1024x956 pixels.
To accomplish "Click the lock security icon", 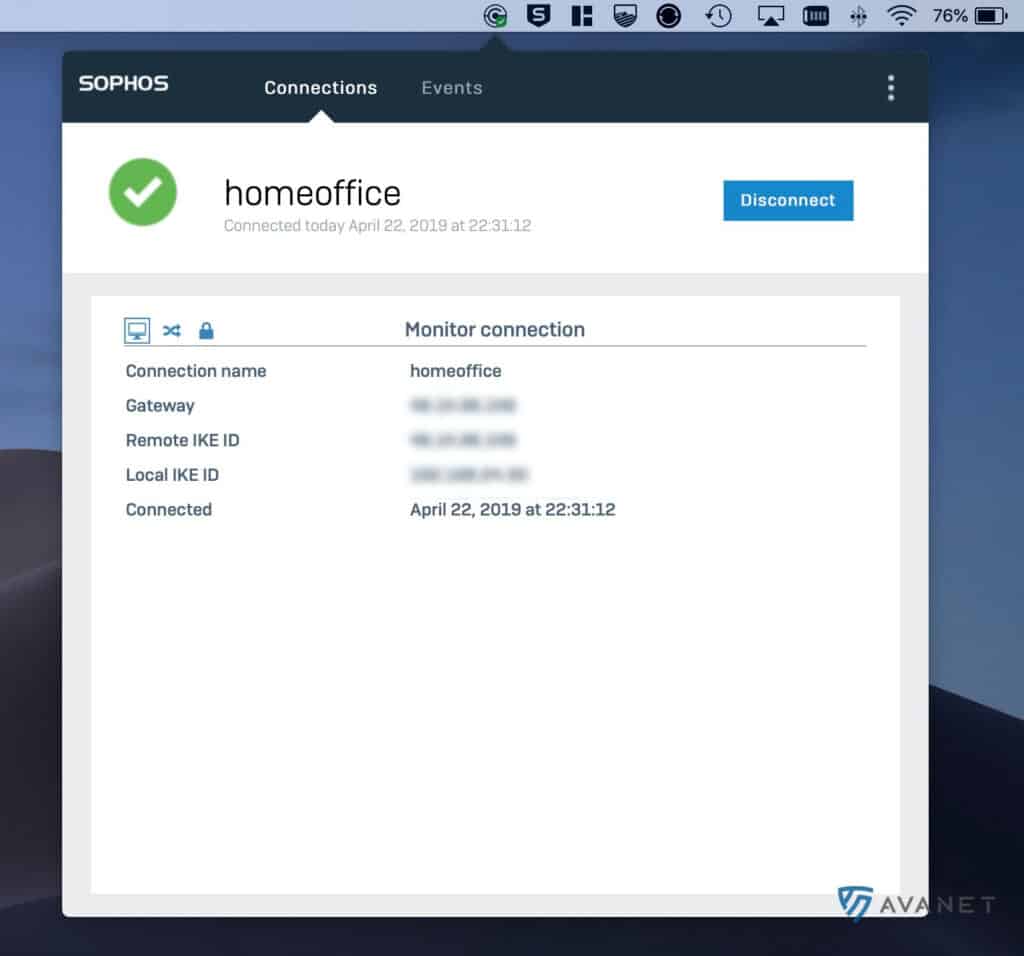I will [x=206, y=330].
